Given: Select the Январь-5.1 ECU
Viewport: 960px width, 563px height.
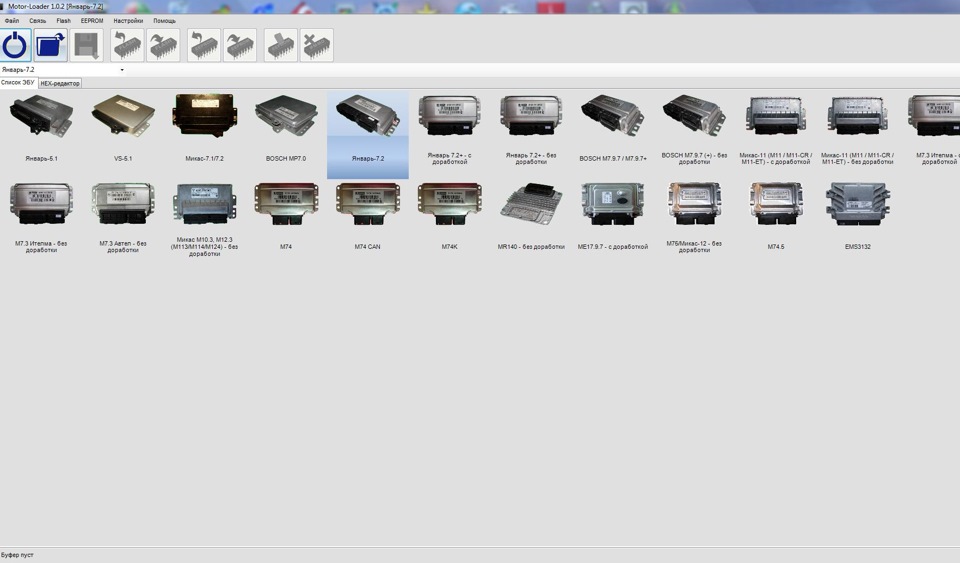Looking at the screenshot, I should (x=41, y=128).
